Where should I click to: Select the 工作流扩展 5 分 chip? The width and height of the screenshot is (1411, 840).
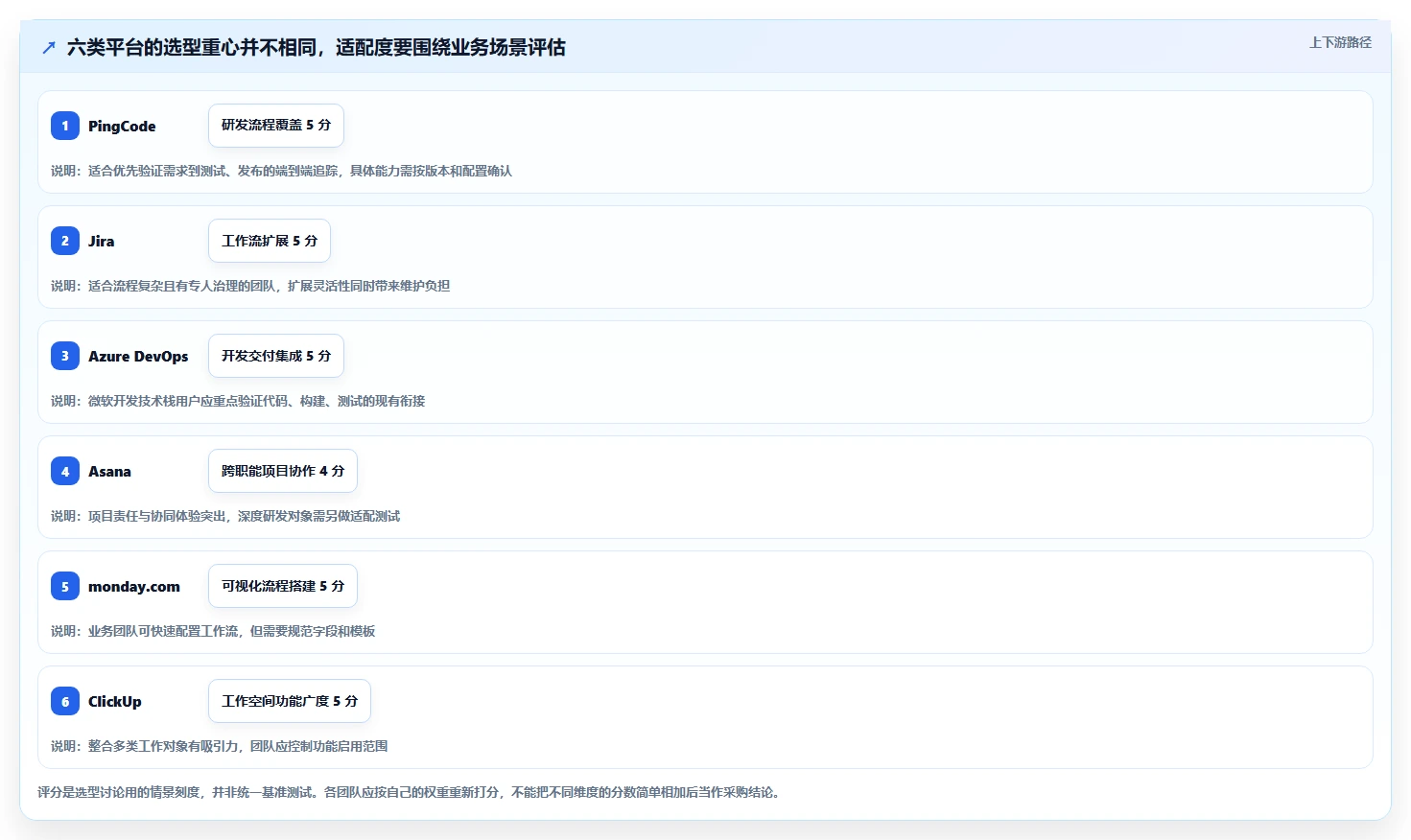point(270,241)
